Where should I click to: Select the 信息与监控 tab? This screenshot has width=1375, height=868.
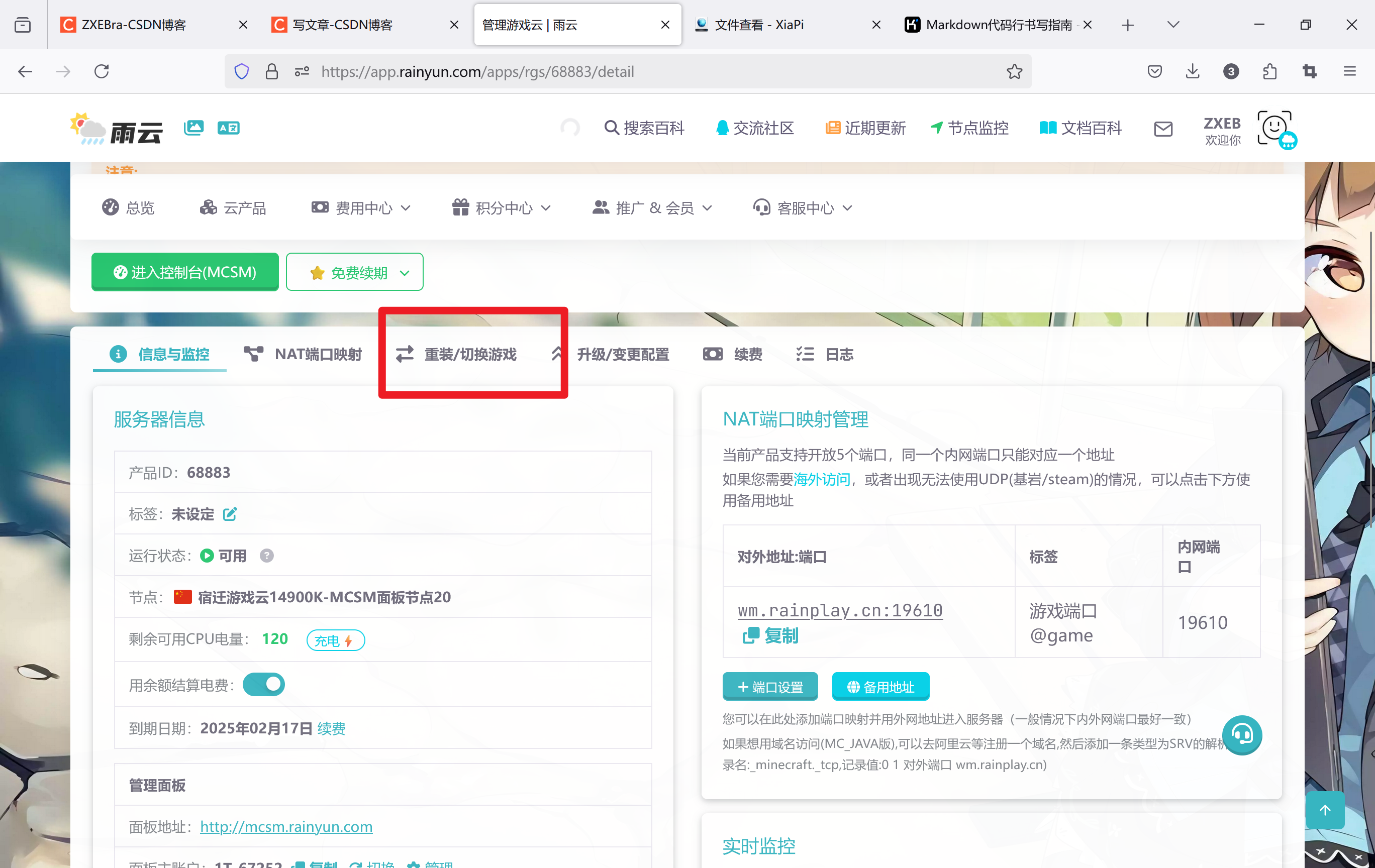pos(159,355)
